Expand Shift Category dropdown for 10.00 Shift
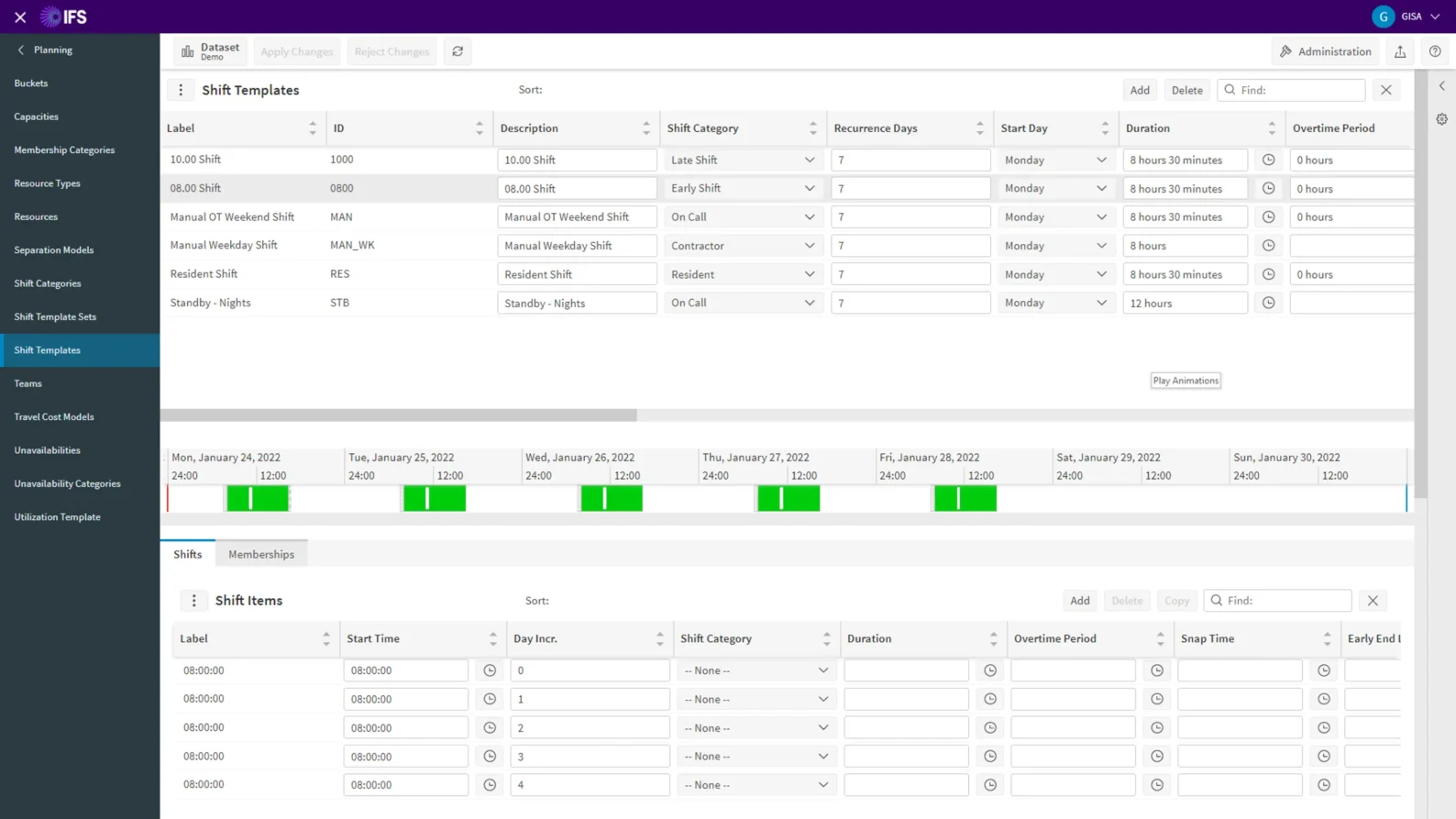The width and height of the screenshot is (1456, 819). pyautogui.click(x=809, y=160)
